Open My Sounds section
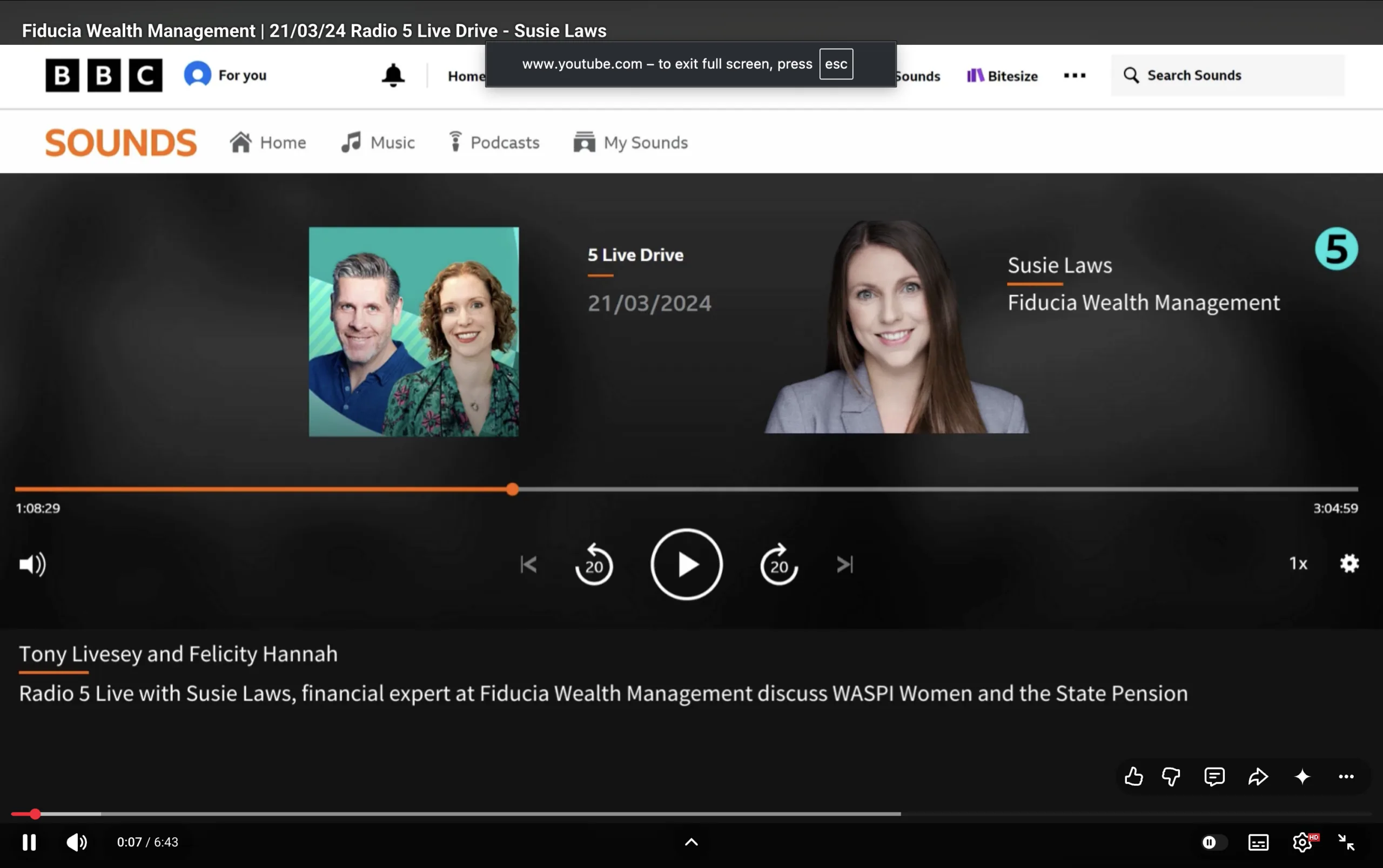The width and height of the screenshot is (1383, 868). [x=630, y=143]
